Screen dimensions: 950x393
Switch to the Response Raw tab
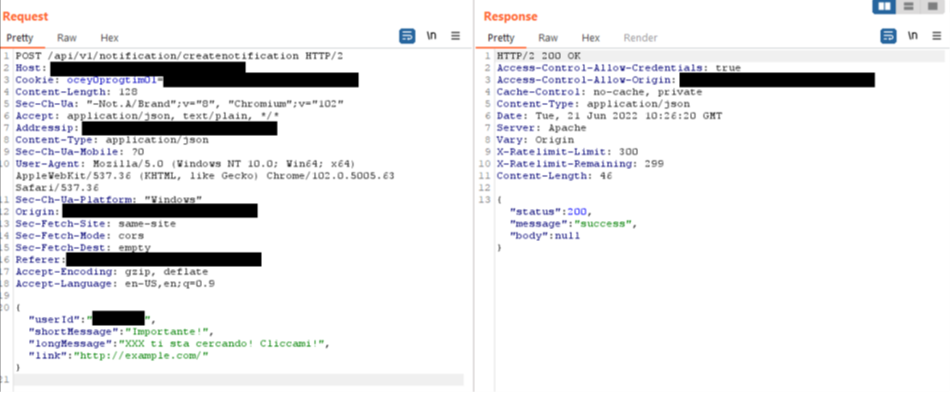548,38
